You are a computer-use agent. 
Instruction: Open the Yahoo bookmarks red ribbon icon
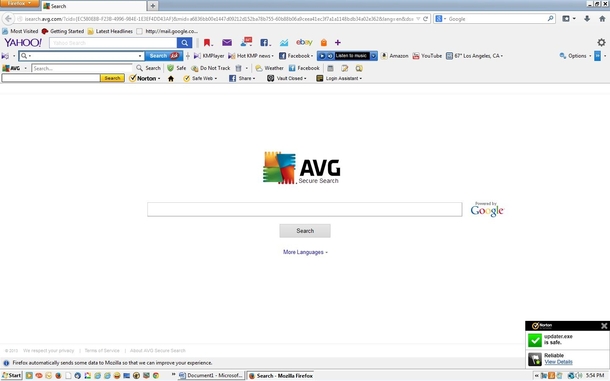[207, 42]
